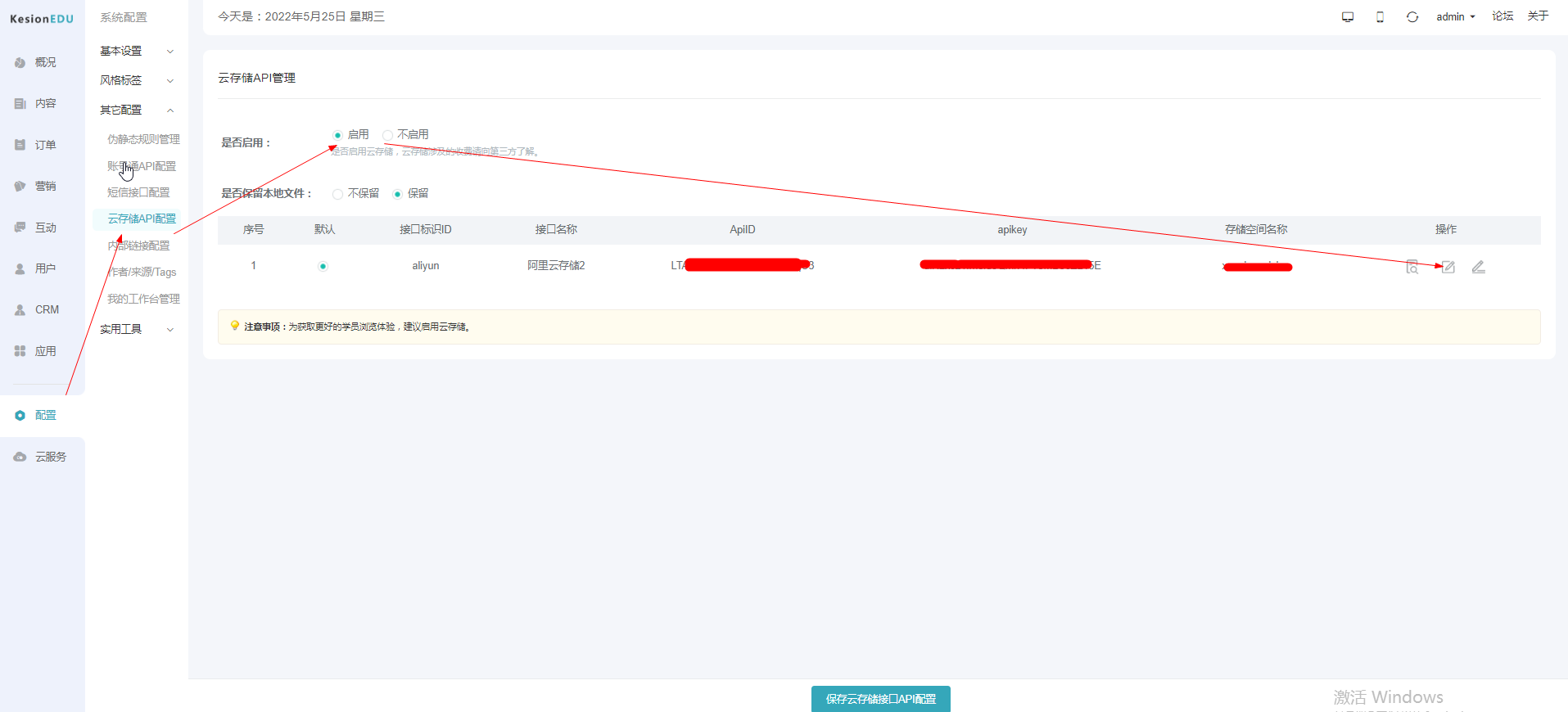Click the mobile phone preview icon
The image size is (1568, 712).
tap(1380, 17)
